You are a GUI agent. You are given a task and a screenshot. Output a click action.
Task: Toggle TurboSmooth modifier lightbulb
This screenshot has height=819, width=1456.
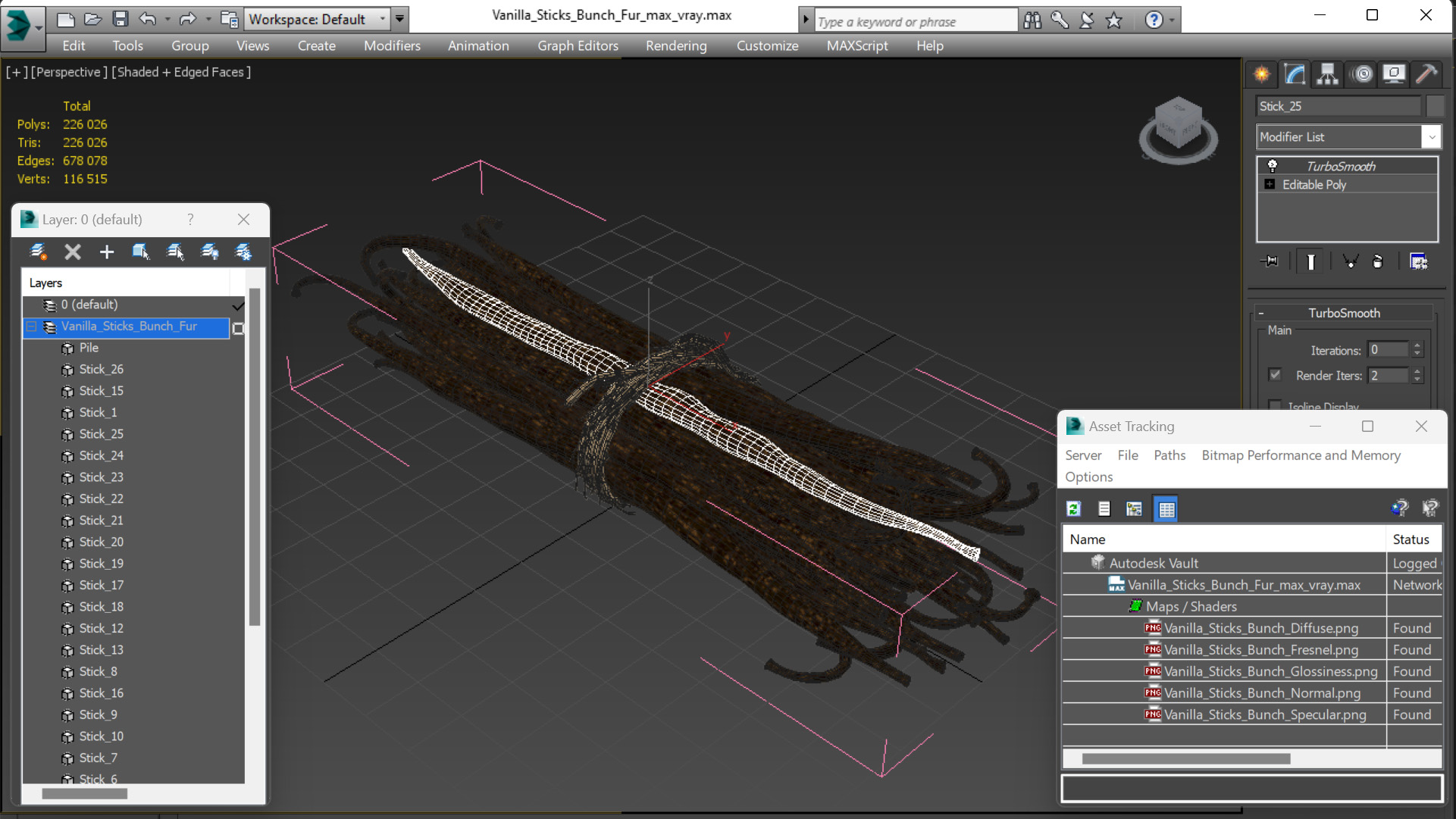tap(1273, 166)
